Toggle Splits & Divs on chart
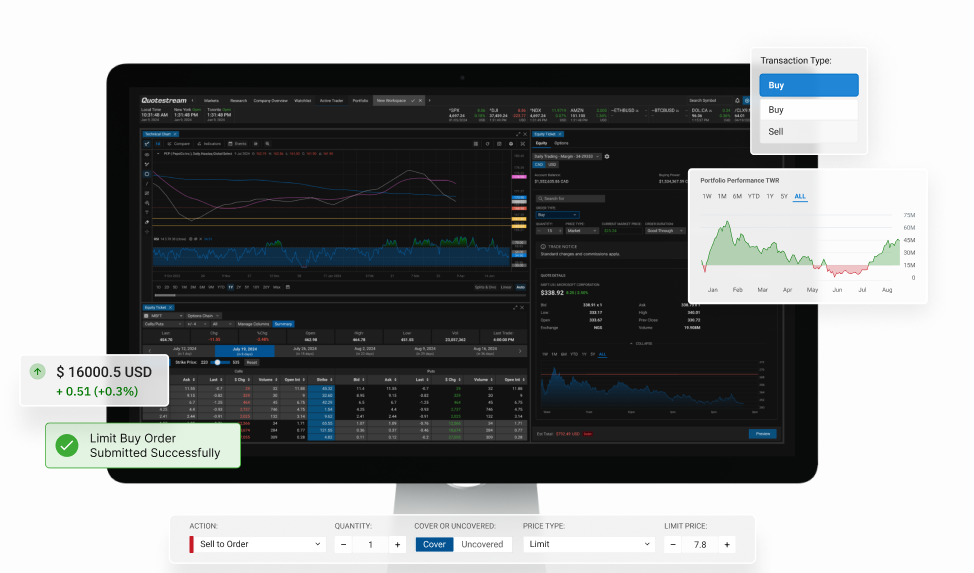The width and height of the screenshot is (974, 573). pyautogui.click(x=486, y=287)
